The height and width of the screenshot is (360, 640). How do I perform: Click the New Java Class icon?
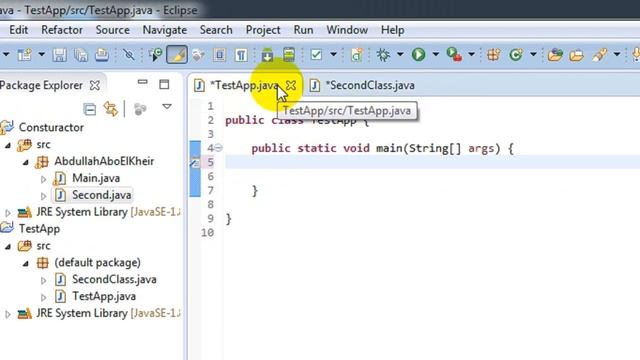[x=516, y=55]
